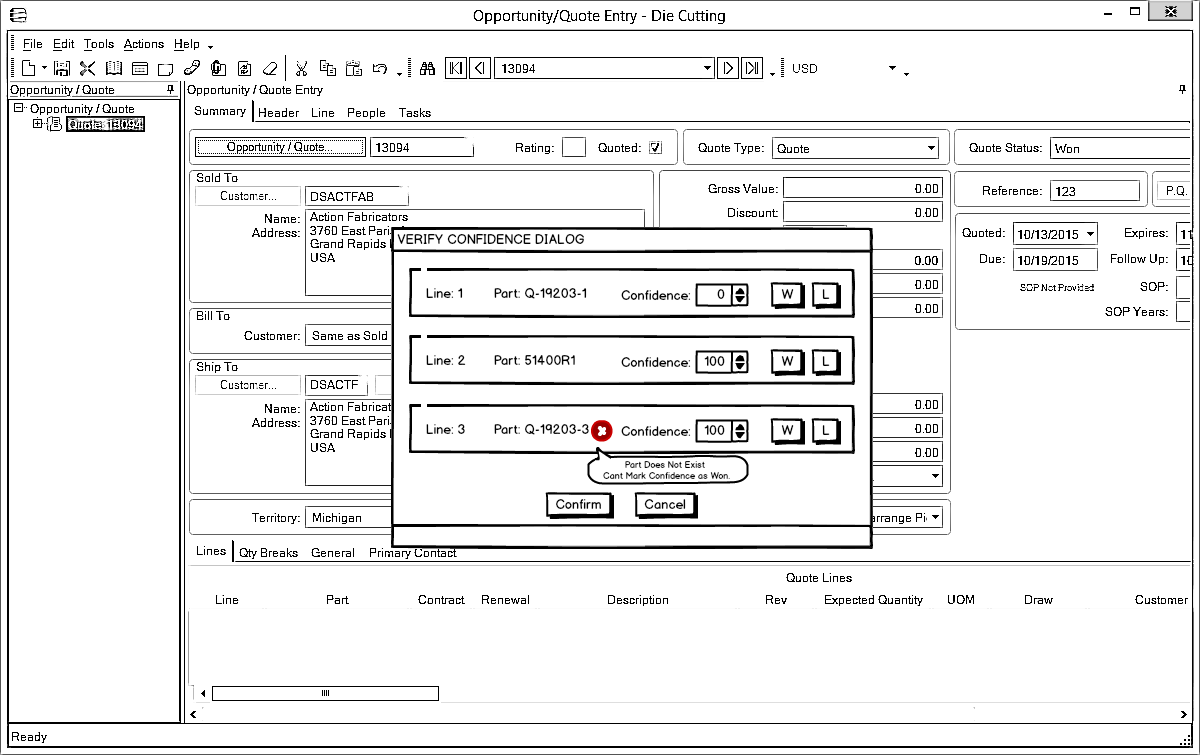This screenshot has width=1200, height=755.
Task: Open the File menu
Action: tap(33, 44)
